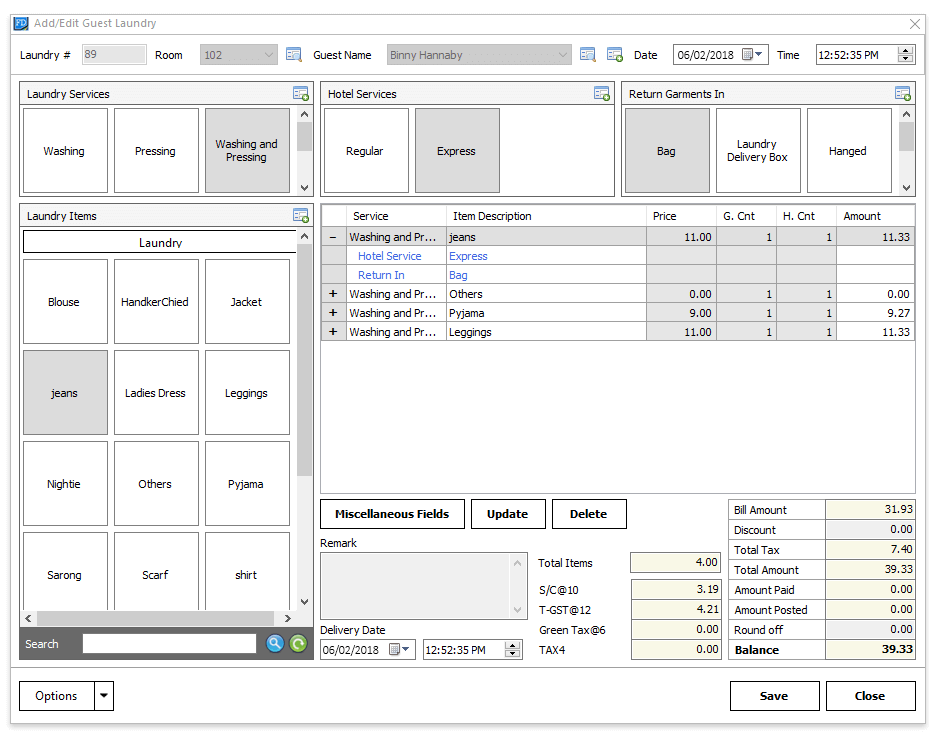Click the G. Cnt column header
Screen dimensions: 936x739
tap(746, 216)
